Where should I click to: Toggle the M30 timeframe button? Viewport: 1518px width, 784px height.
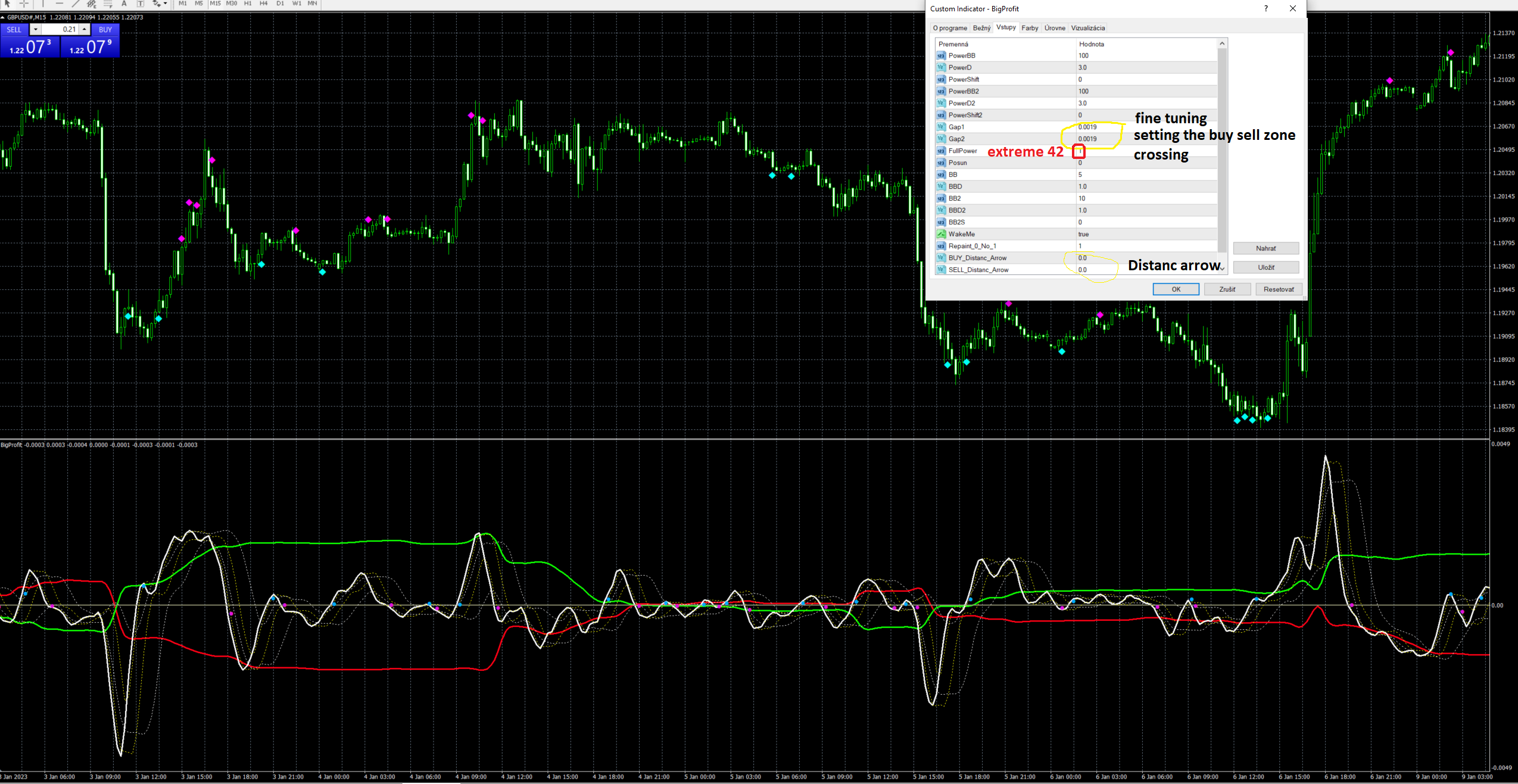click(x=231, y=4)
